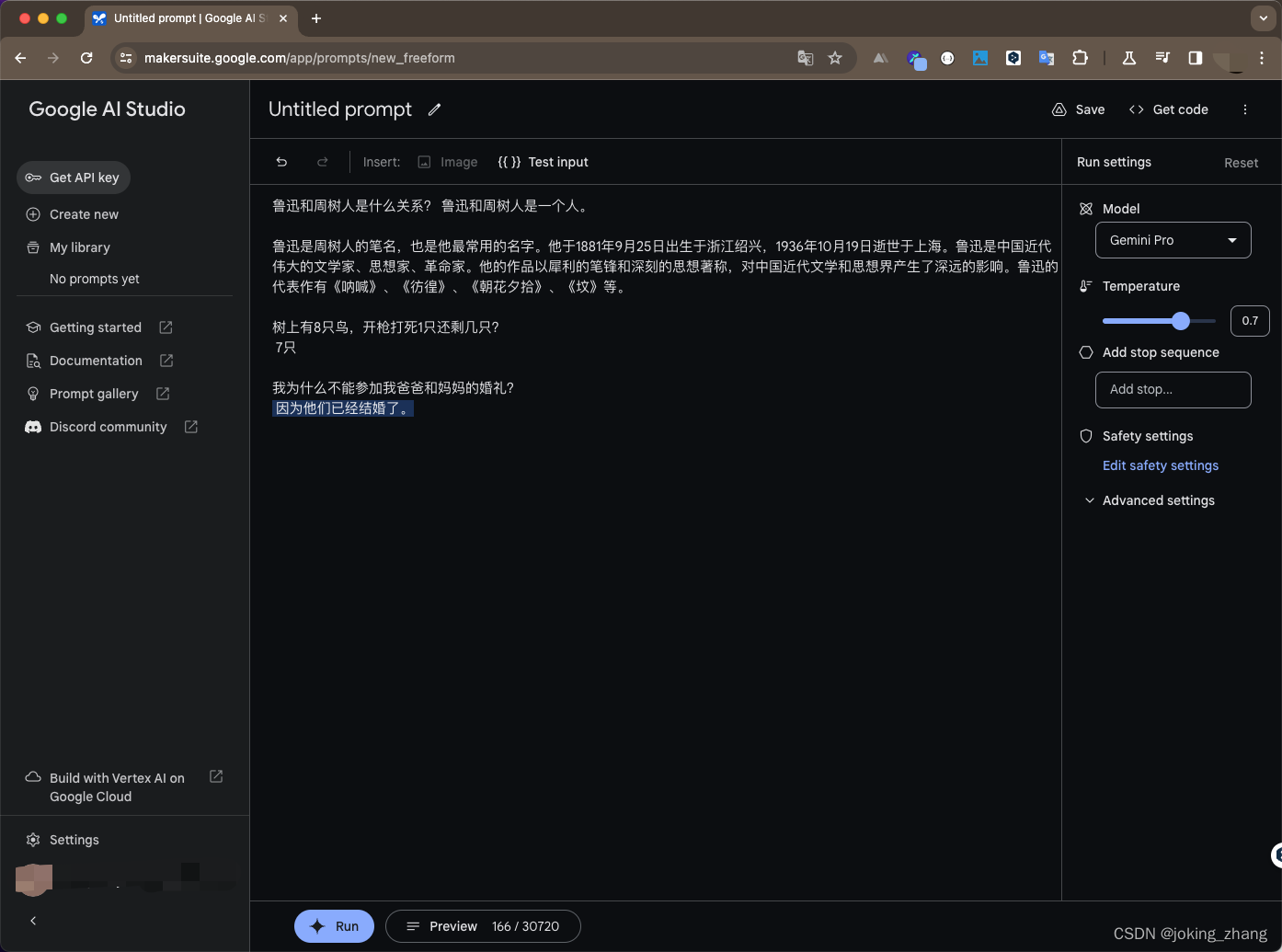Bookmark this page with the star icon

(x=835, y=58)
